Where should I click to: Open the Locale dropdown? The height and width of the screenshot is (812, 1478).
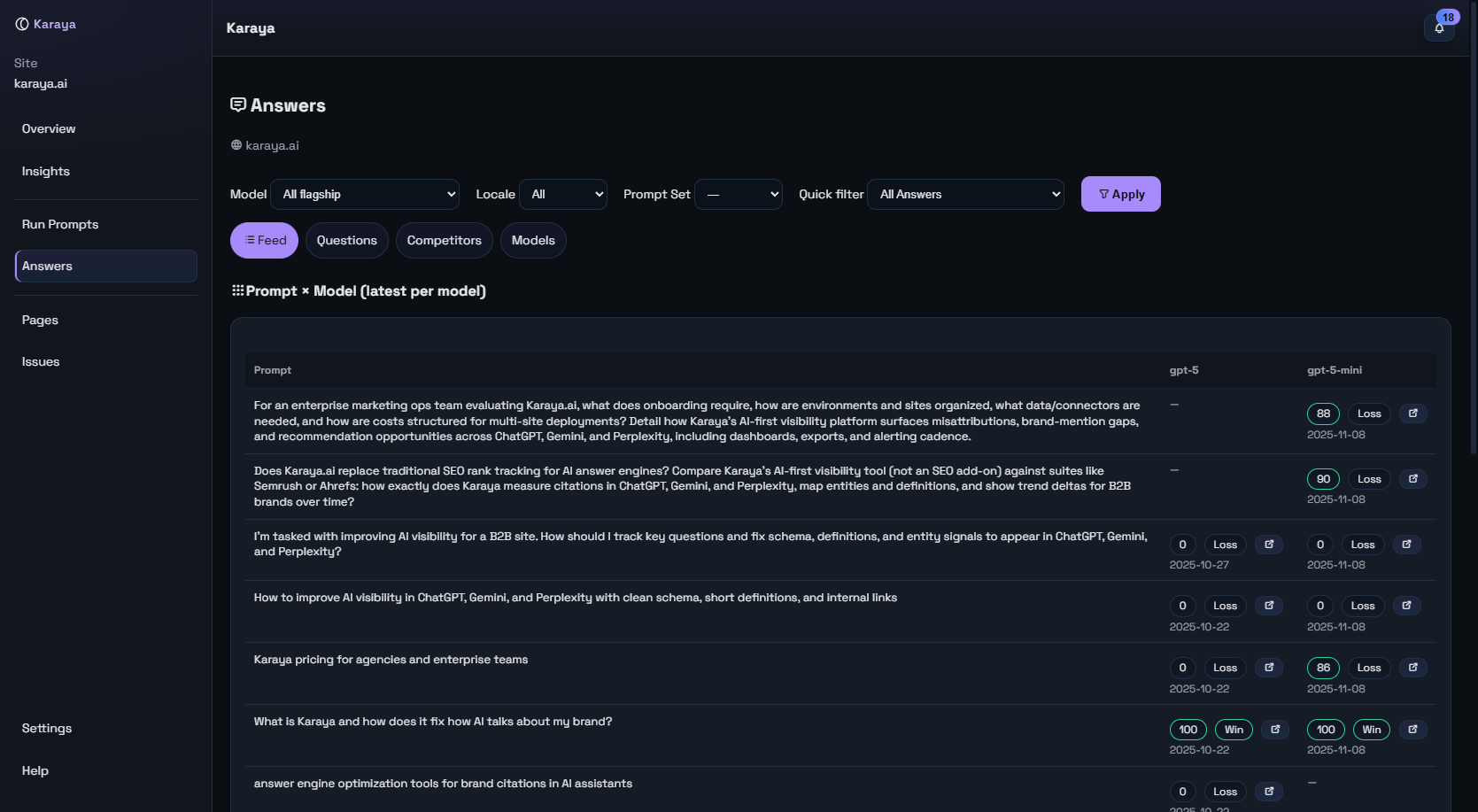click(563, 195)
